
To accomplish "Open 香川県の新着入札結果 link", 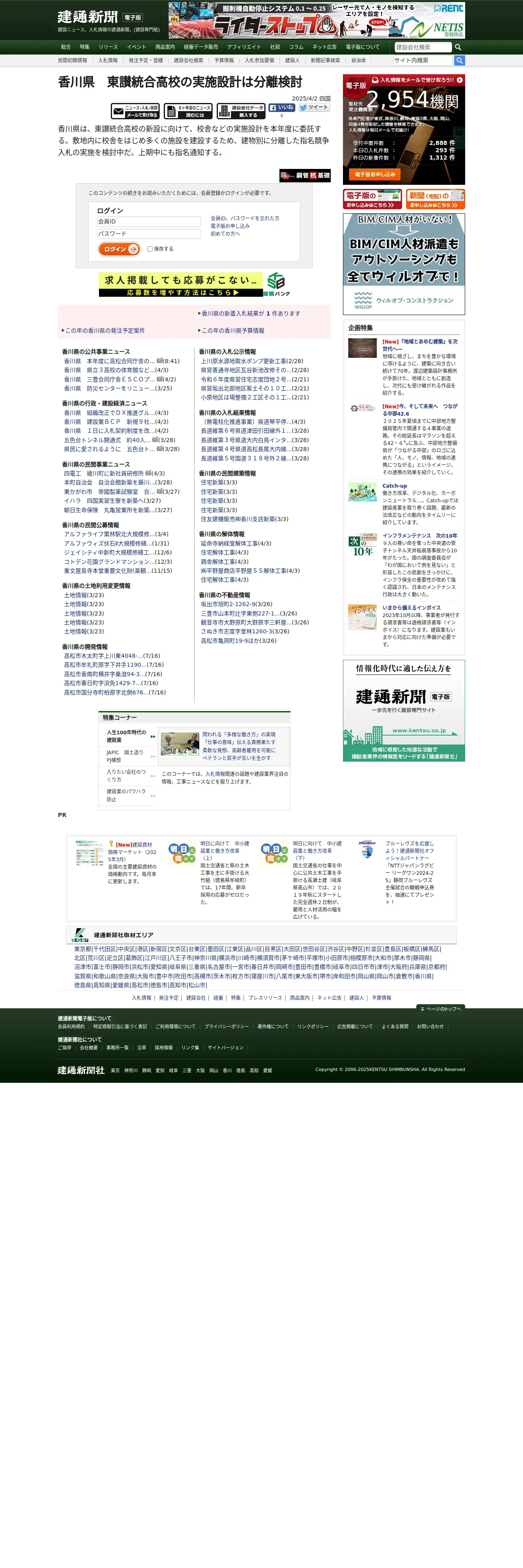I will (x=250, y=313).
